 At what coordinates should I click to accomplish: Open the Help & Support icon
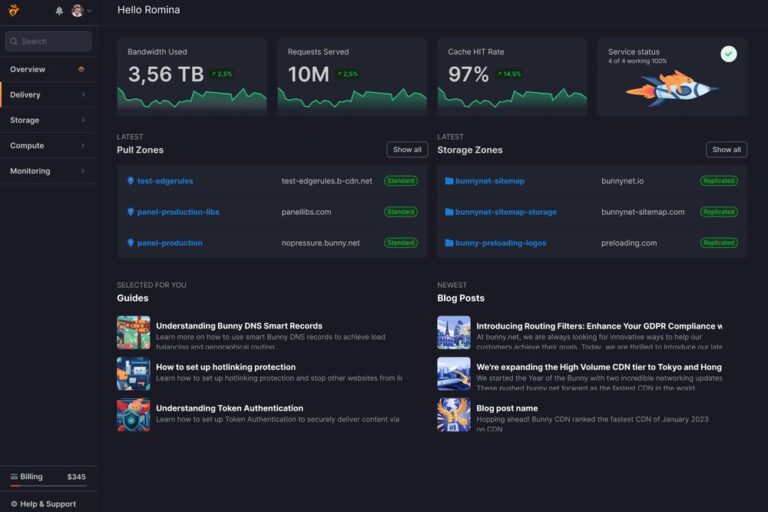[14, 504]
